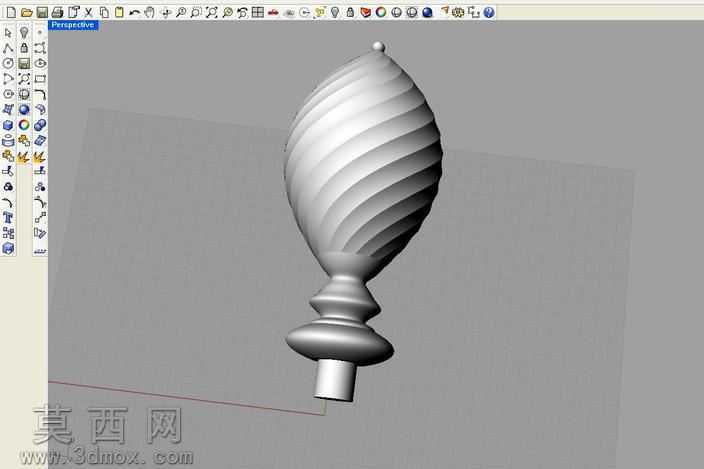Screen dimensions: 704x469
Task: Click the blue sphere Render icon in top toolbar
Action: pyautogui.click(x=427, y=12)
